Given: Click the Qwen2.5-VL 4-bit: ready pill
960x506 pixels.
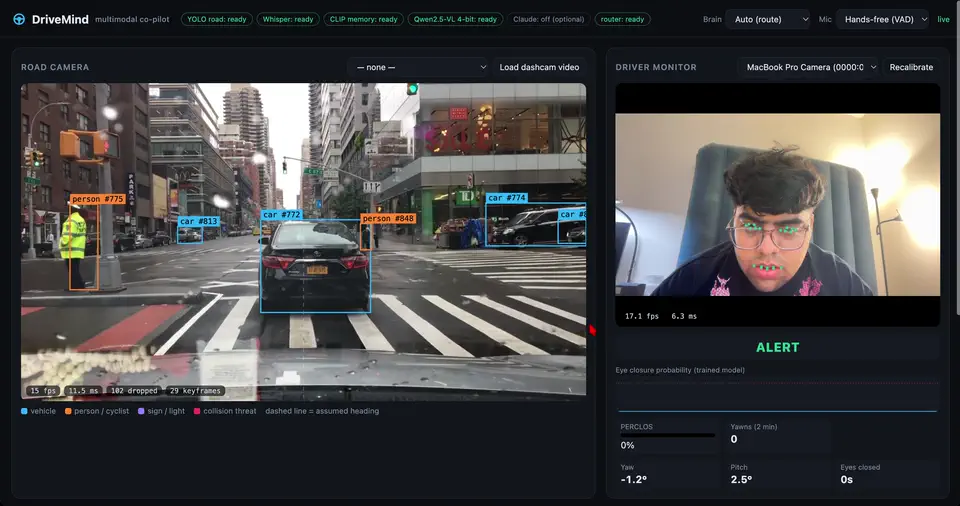Looking at the screenshot, I should click(455, 20).
